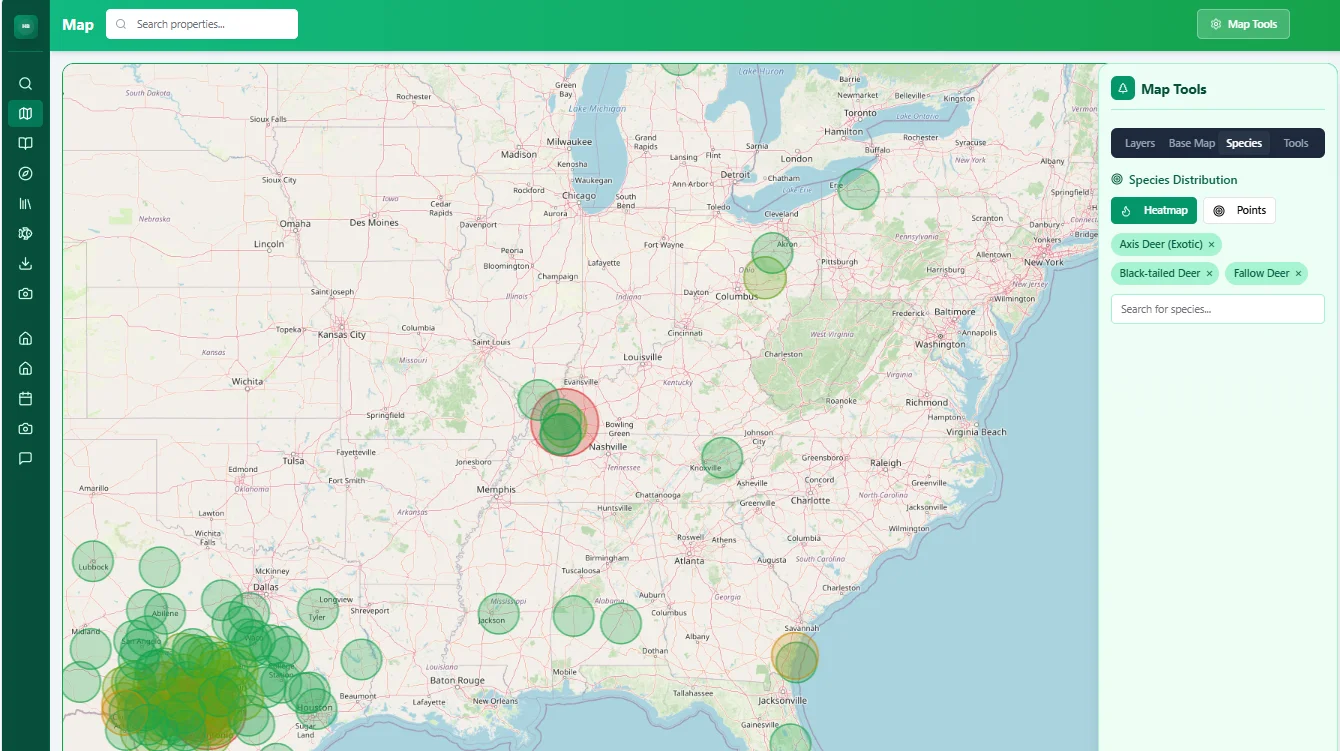The image size is (1340, 751).
Task: Click the Omaha label on the map
Action: tap(295, 224)
